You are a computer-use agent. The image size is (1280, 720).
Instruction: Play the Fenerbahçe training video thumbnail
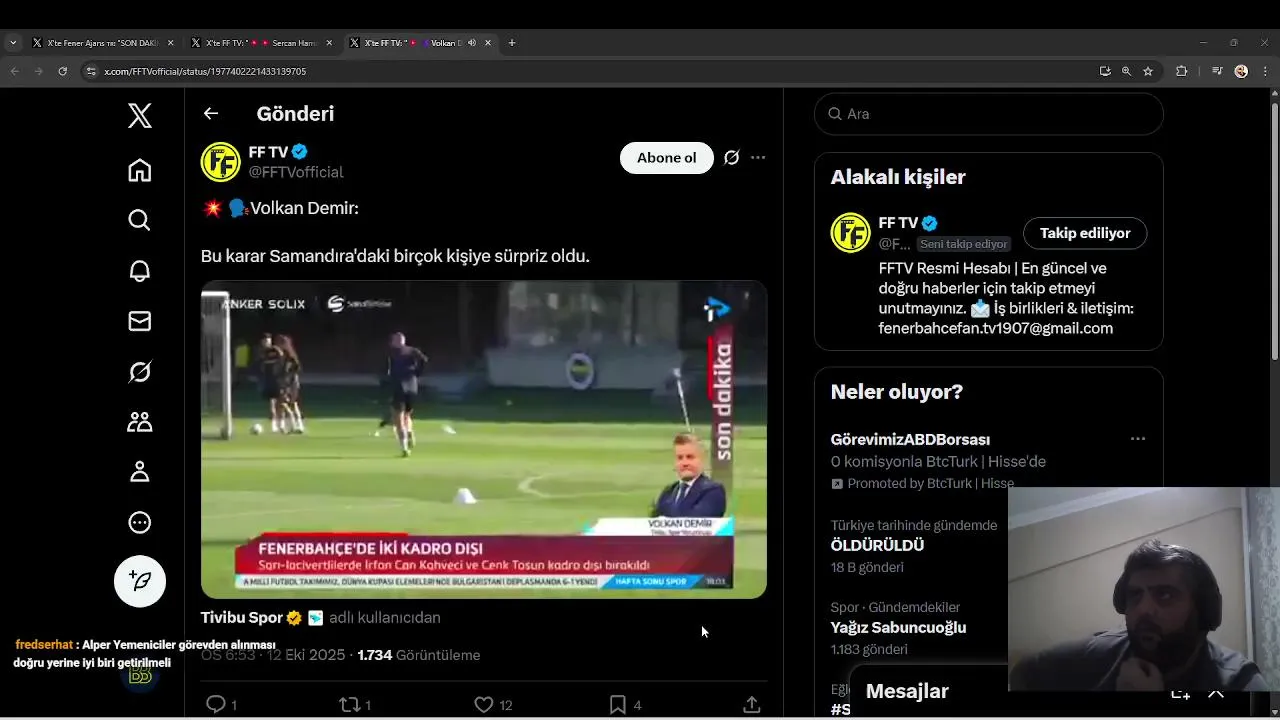[484, 439]
